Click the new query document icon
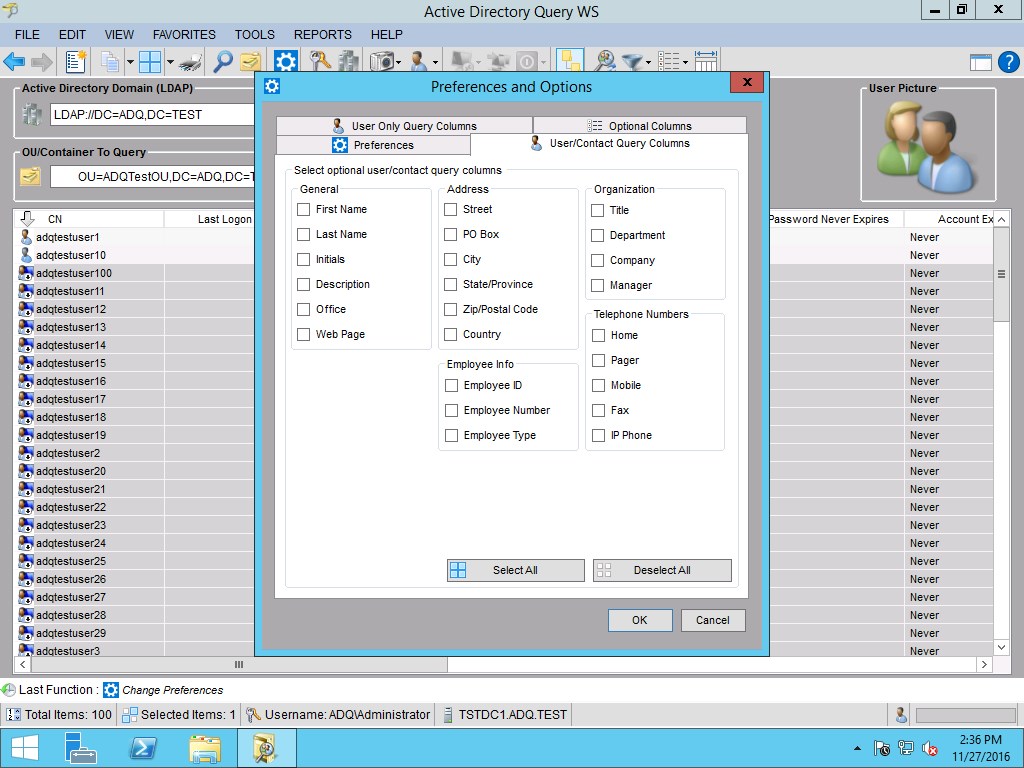 [x=76, y=62]
